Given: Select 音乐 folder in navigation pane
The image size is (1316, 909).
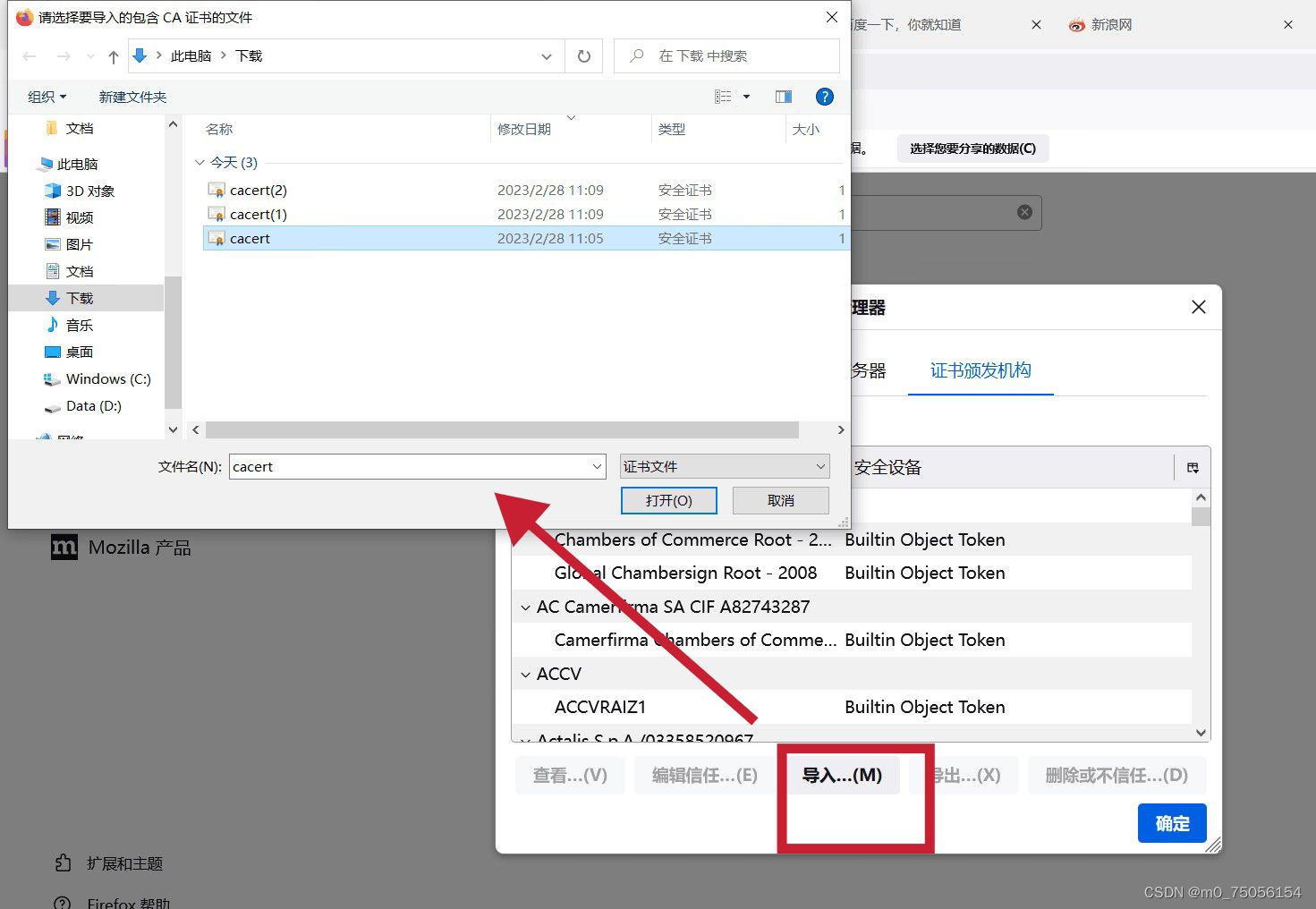Looking at the screenshot, I should [80, 325].
